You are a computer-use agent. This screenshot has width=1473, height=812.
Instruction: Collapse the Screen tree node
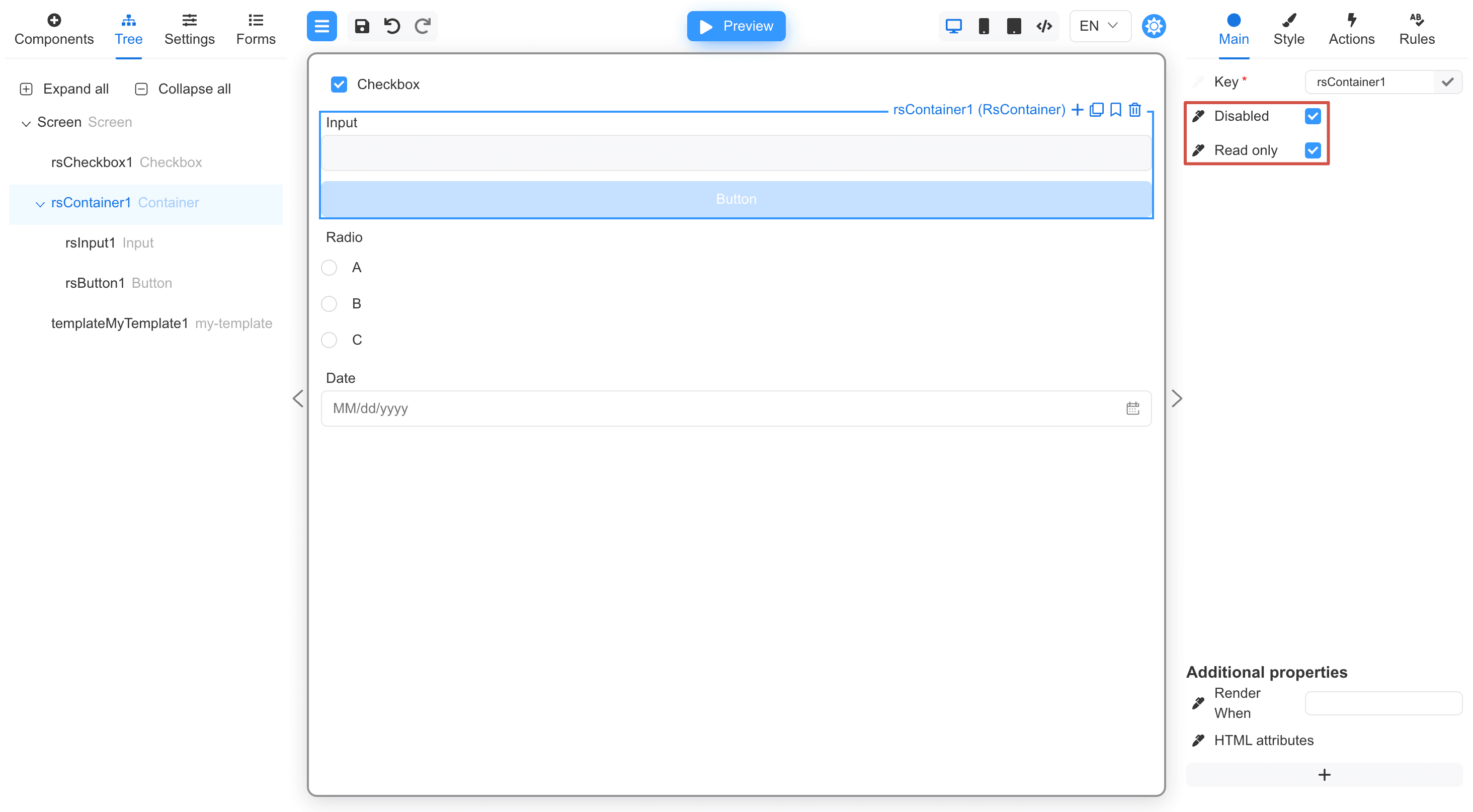click(x=26, y=123)
